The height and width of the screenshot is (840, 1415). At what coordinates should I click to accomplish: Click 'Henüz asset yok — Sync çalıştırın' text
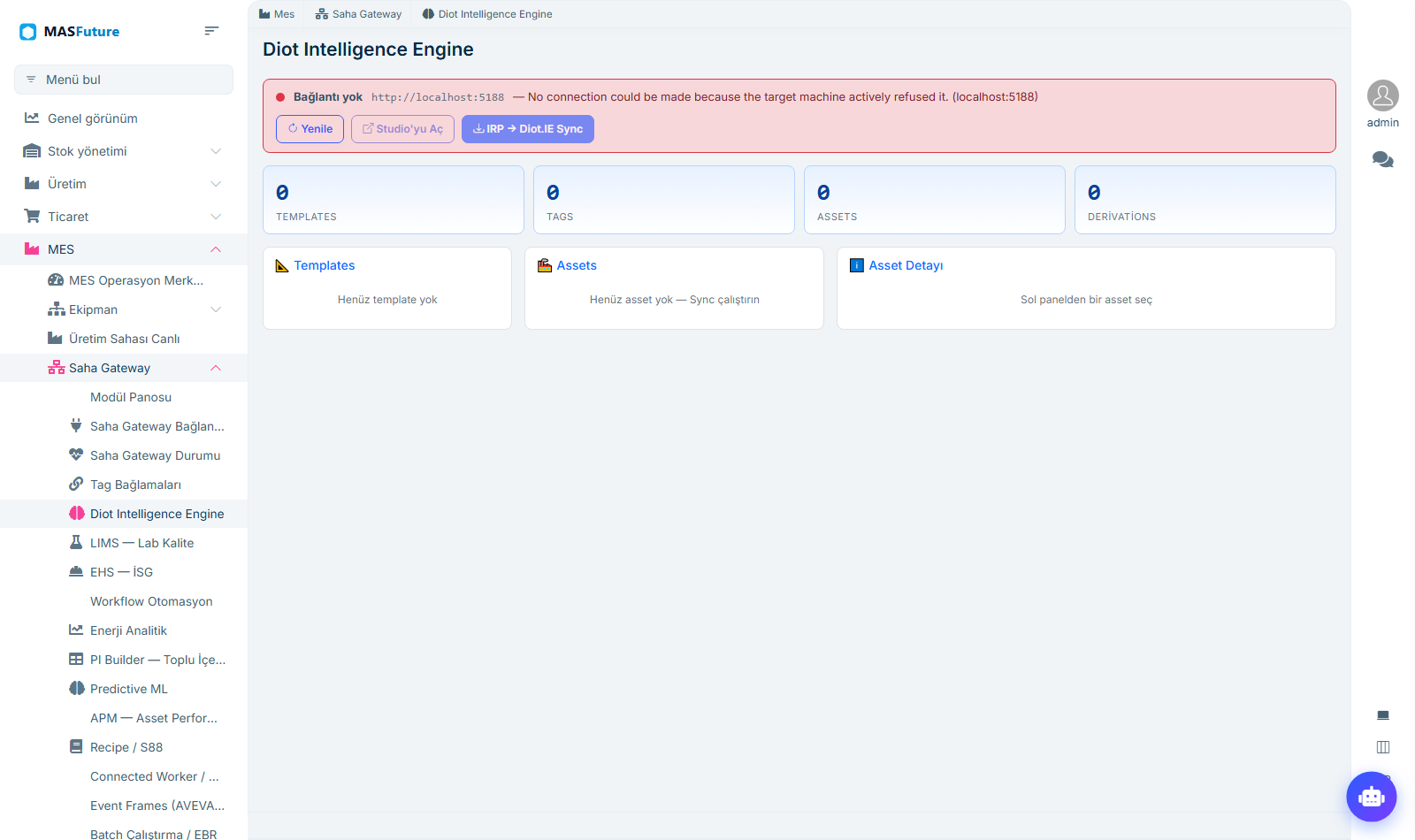675,300
